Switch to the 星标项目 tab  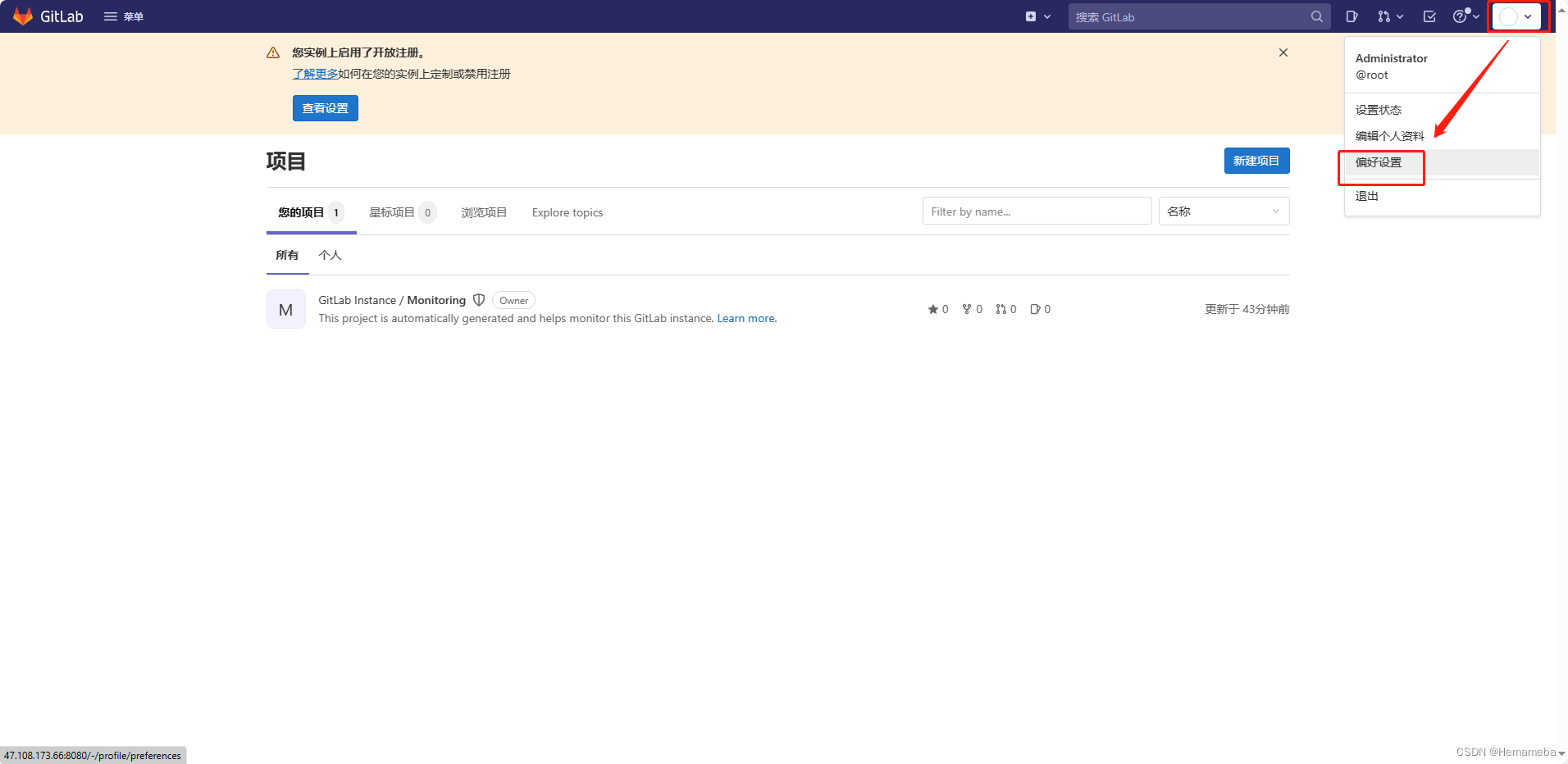click(392, 212)
